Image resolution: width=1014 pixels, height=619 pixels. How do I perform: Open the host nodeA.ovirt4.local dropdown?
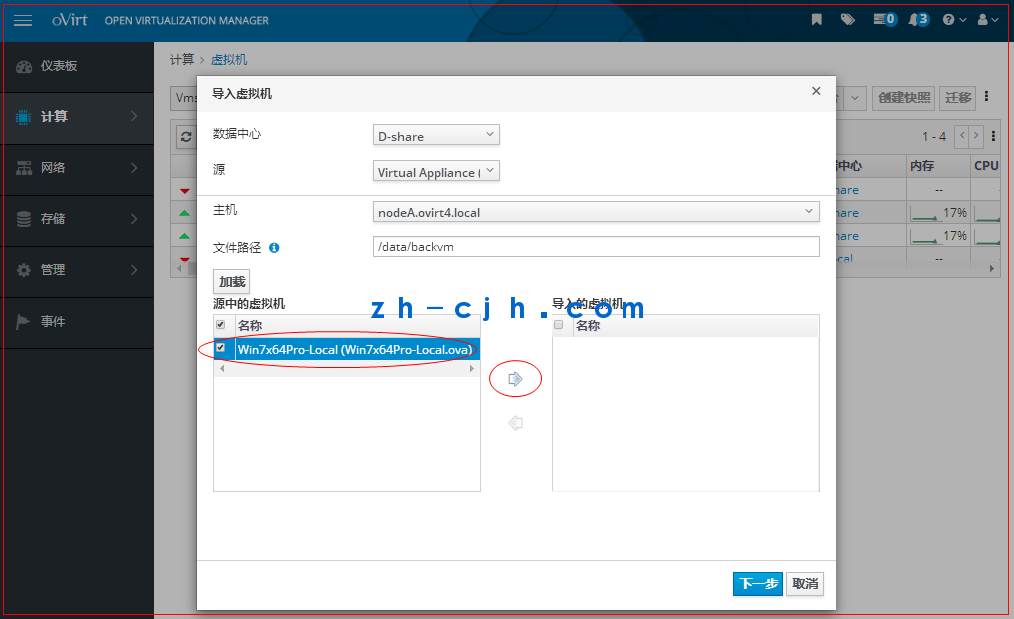click(x=596, y=212)
